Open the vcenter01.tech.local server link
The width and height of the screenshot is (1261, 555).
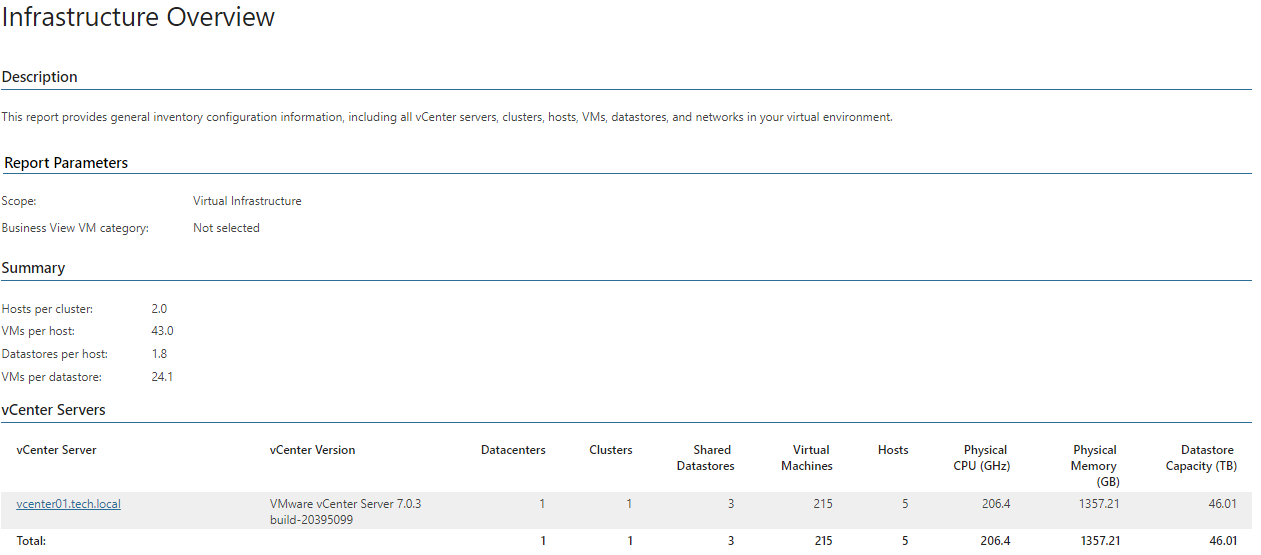click(x=68, y=504)
